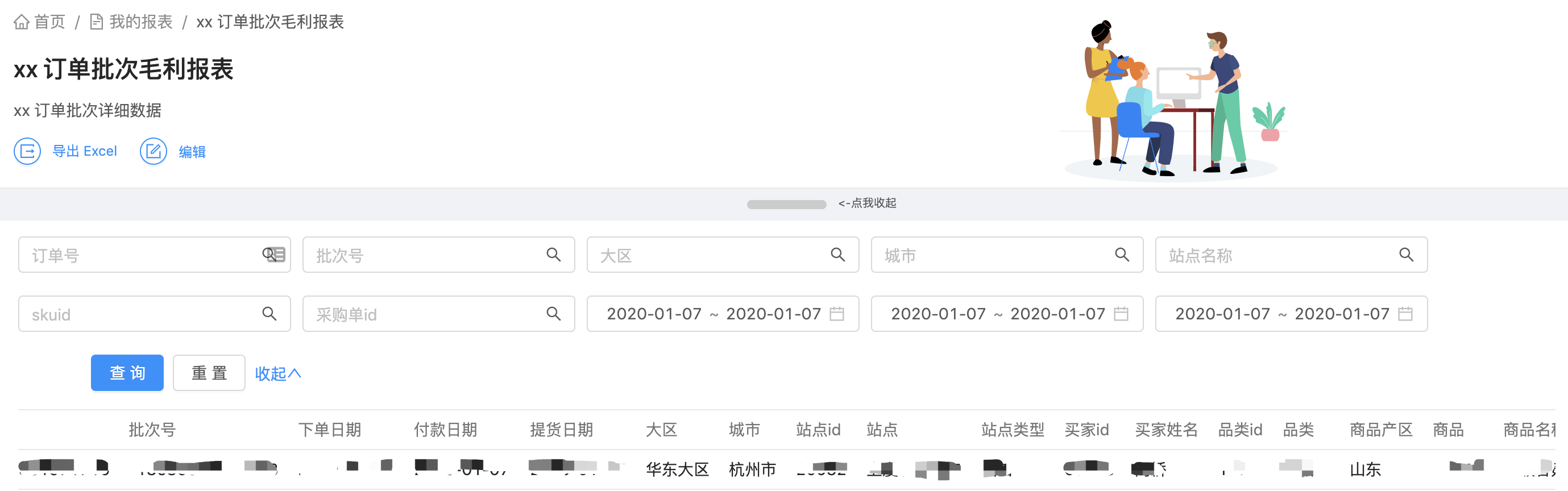Screen dimensions: 1568x491
Task: Click the 下单日期 column header
Action: click(x=329, y=430)
